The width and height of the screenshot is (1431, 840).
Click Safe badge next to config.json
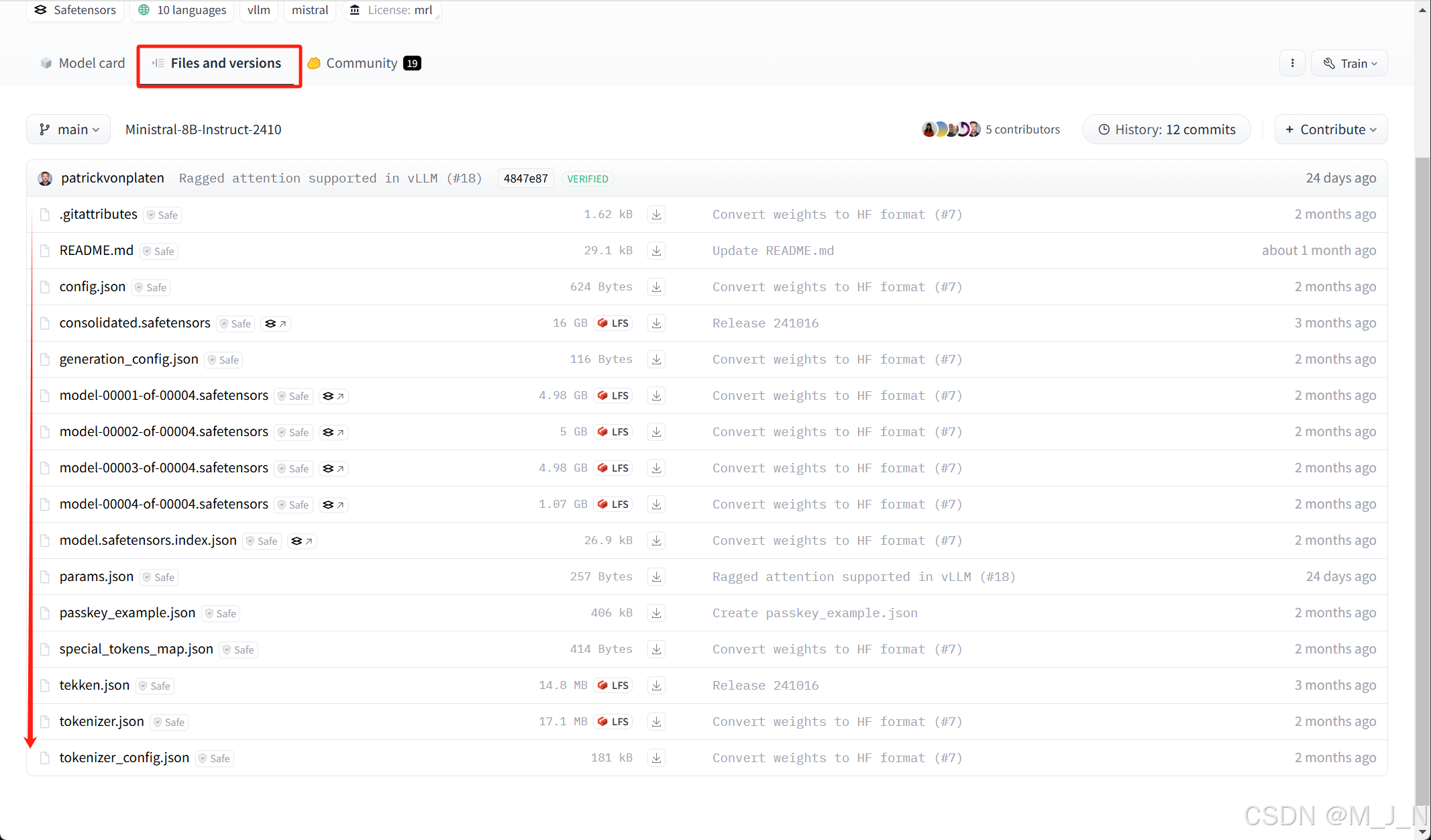click(x=150, y=287)
